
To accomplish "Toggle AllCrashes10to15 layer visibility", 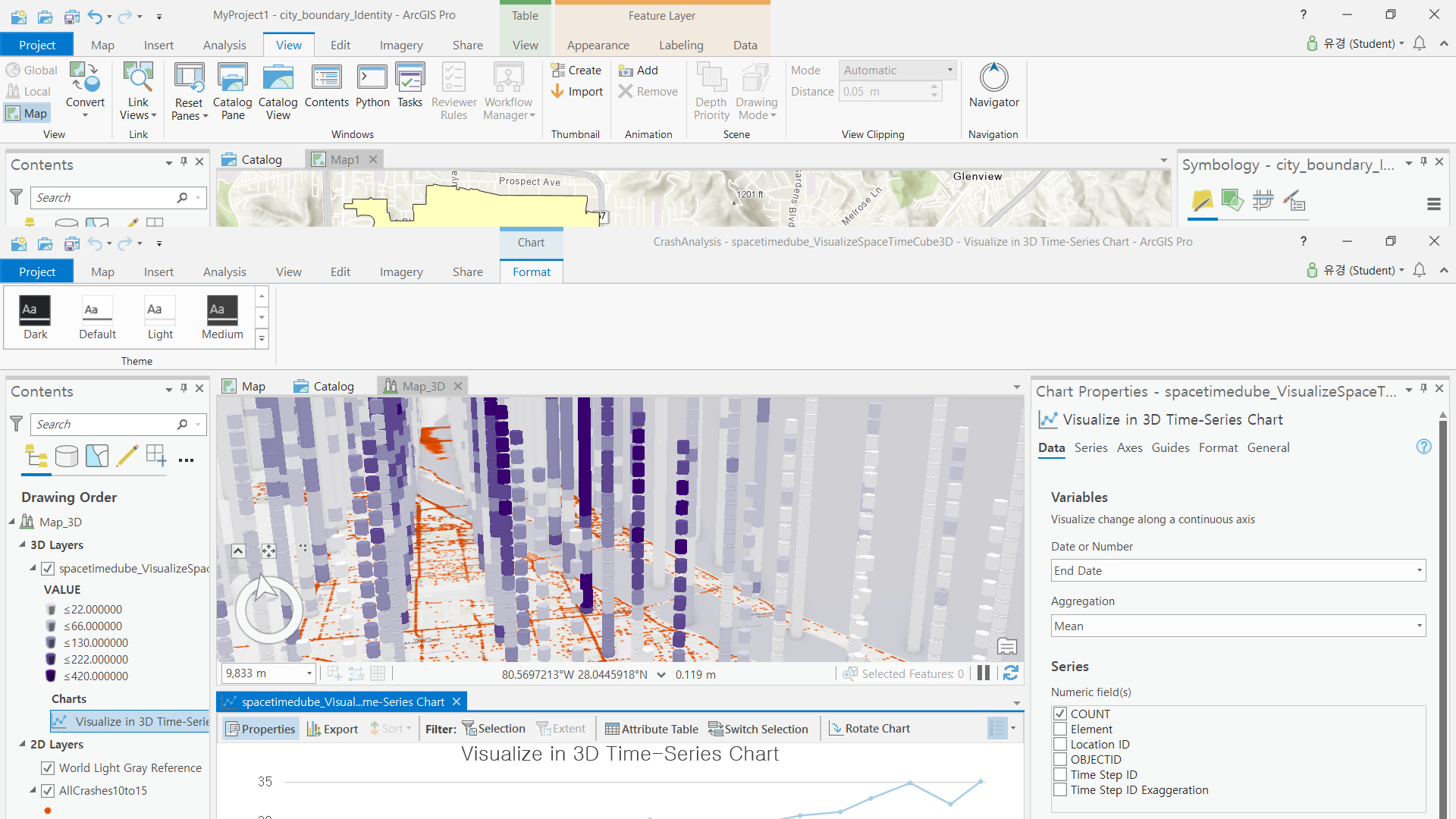I will pyautogui.click(x=48, y=790).
